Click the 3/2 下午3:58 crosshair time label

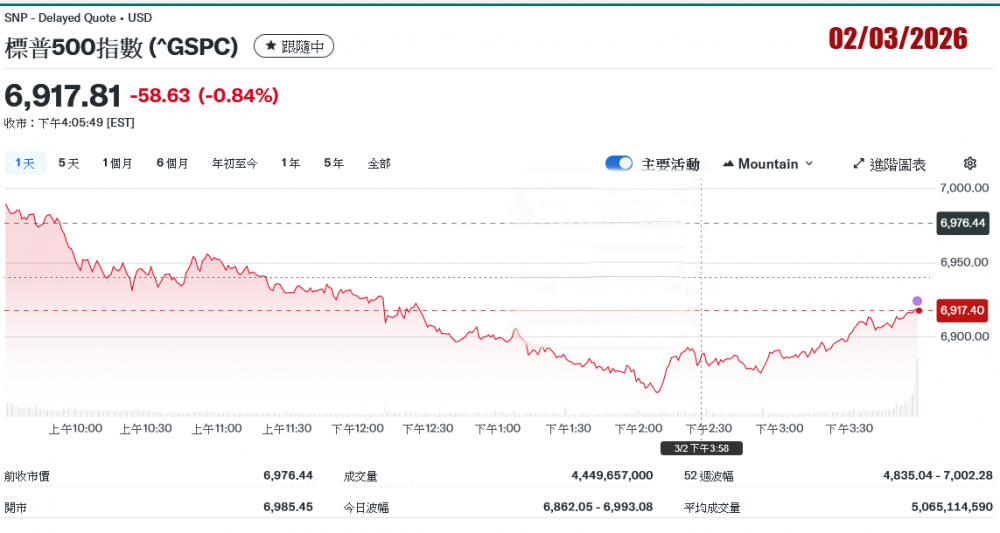[x=701, y=448]
